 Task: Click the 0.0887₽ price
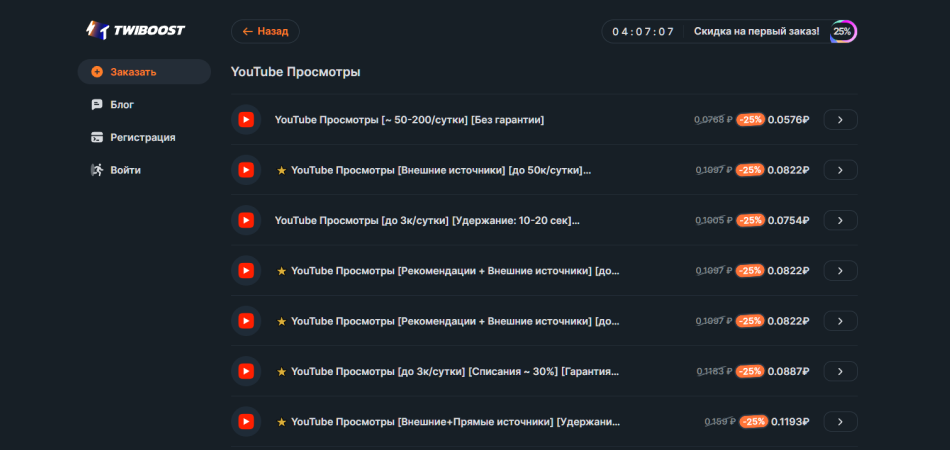788,371
